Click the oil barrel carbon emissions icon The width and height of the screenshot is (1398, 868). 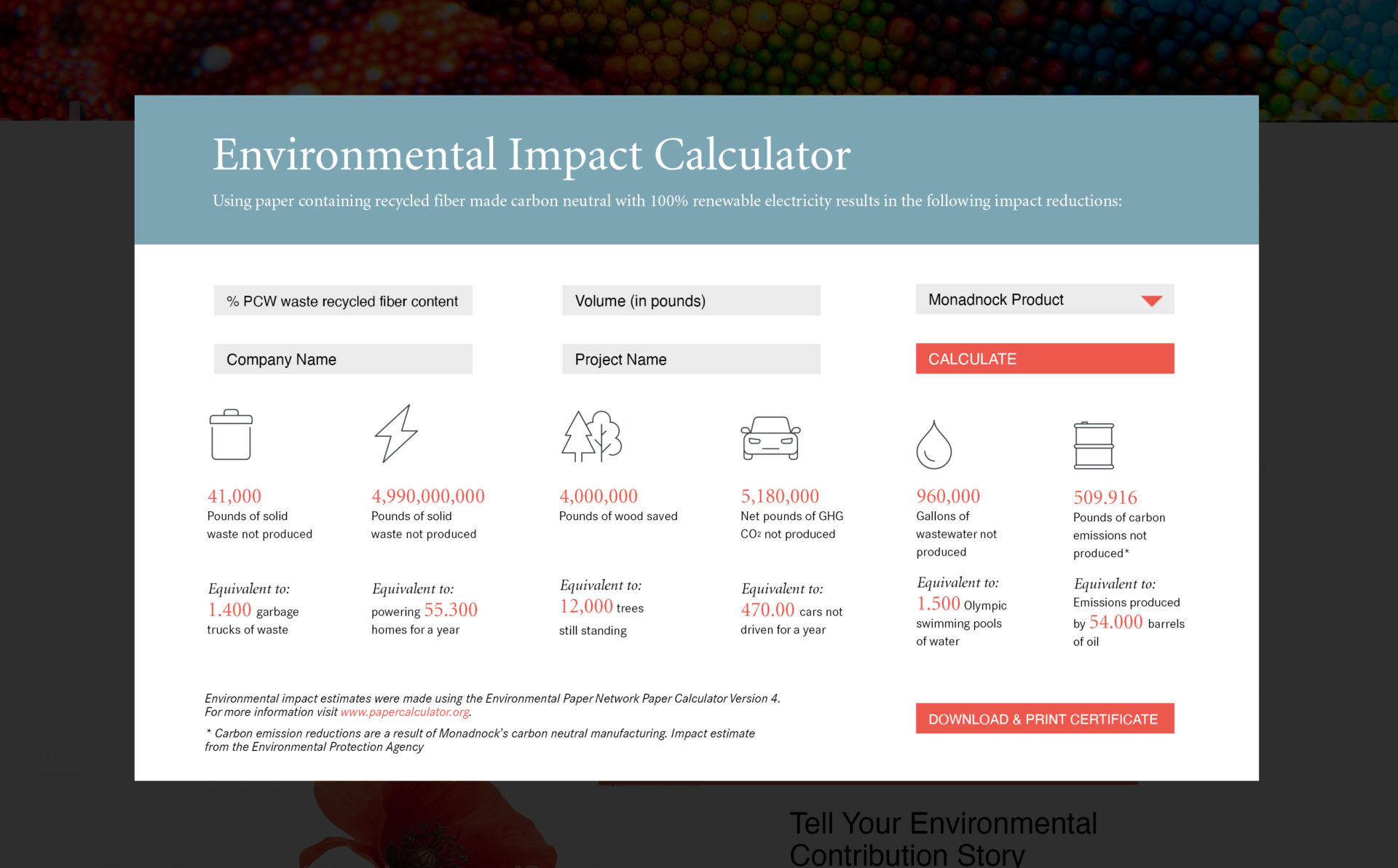click(x=1094, y=446)
